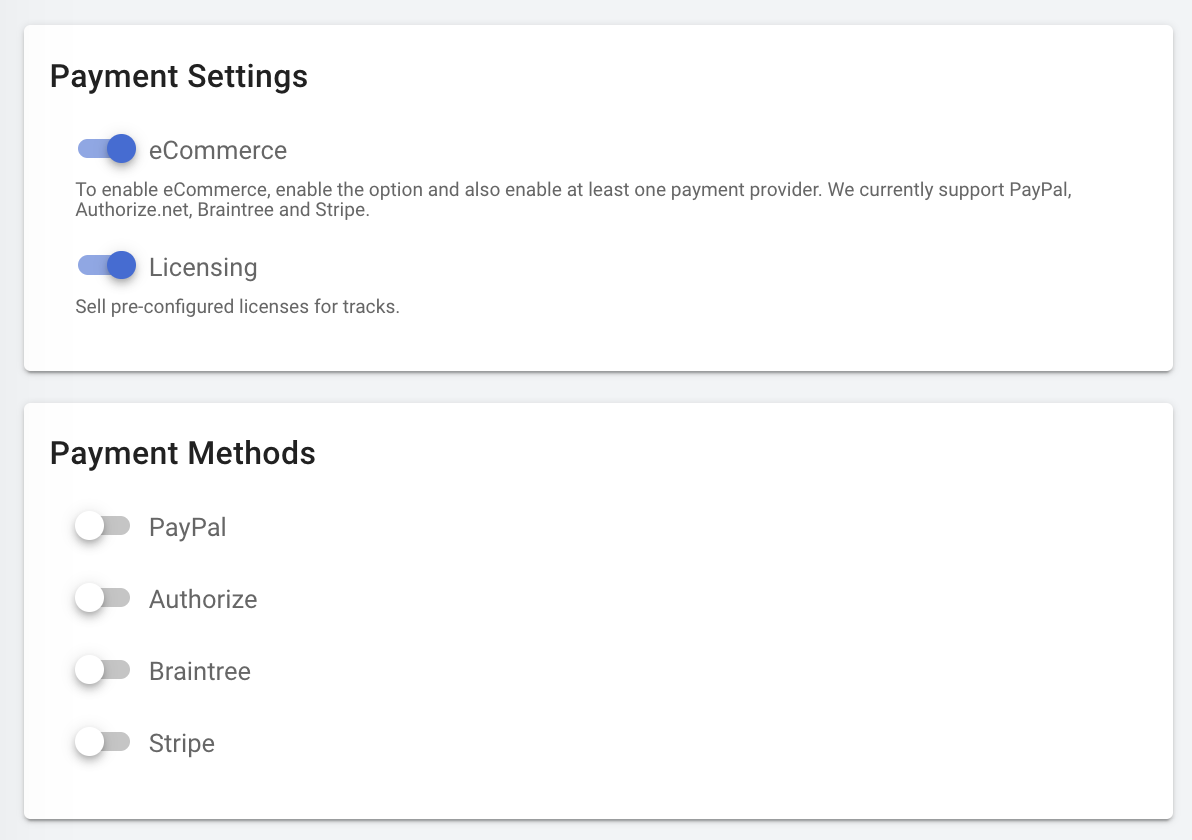The width and height of the screenshot is (1192, 840).
Task: Click the Payment Methods heading
Action: point(183,453)
